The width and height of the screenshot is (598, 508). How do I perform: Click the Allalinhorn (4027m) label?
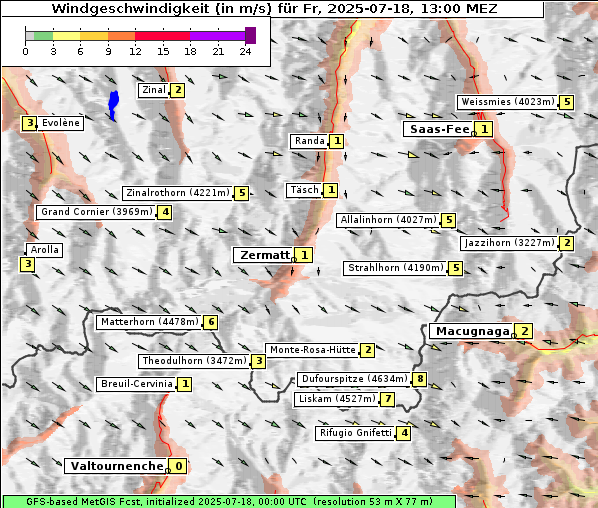[388, 220]
